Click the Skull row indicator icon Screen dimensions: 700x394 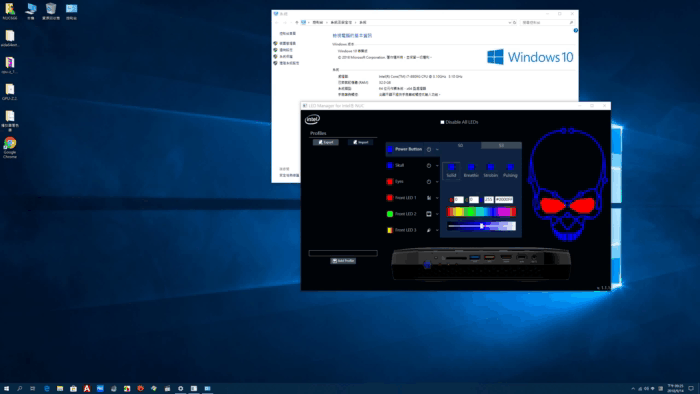click(x=429, y=166)
